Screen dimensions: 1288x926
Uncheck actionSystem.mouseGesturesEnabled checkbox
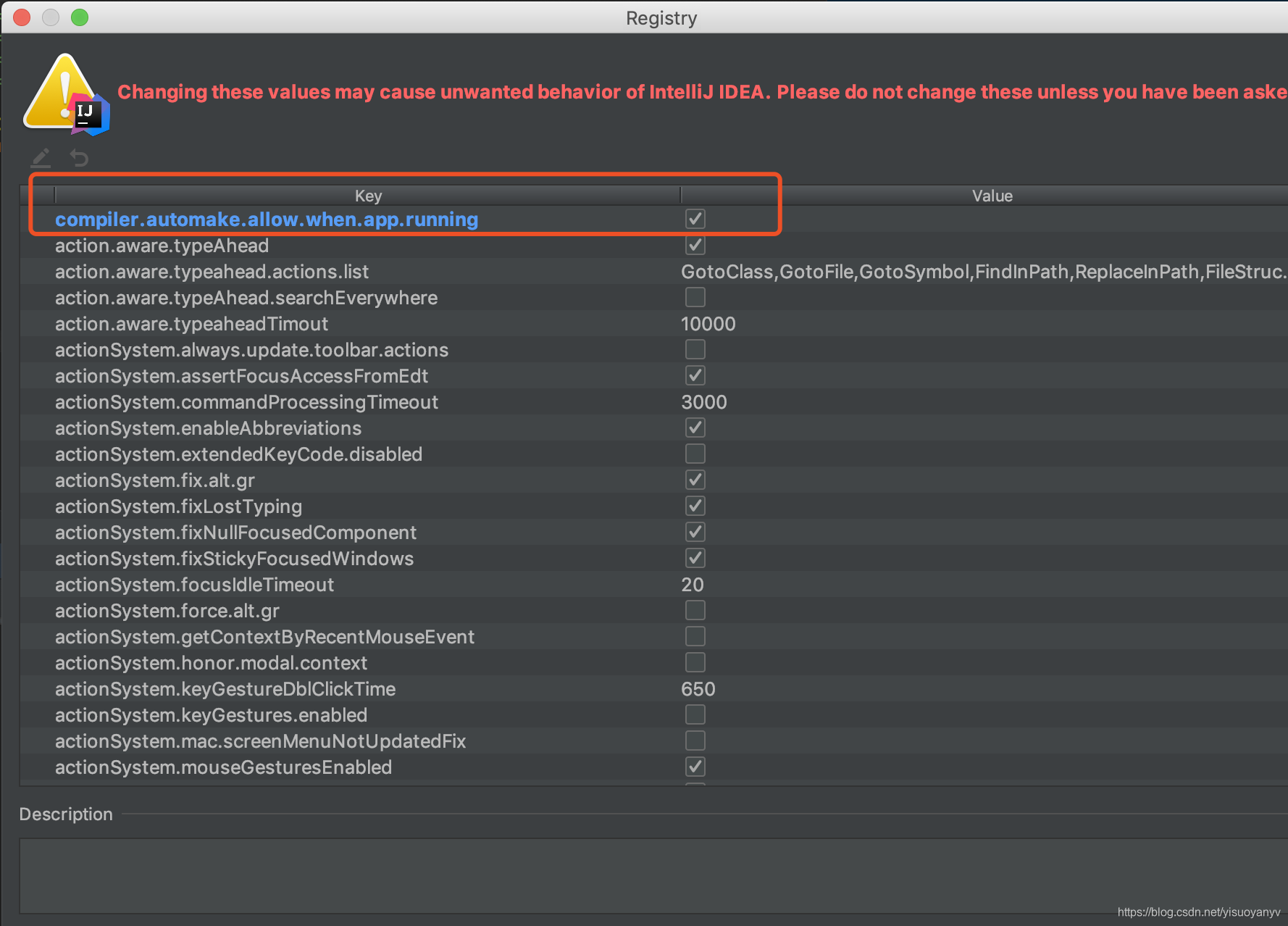tap(695, 767)
